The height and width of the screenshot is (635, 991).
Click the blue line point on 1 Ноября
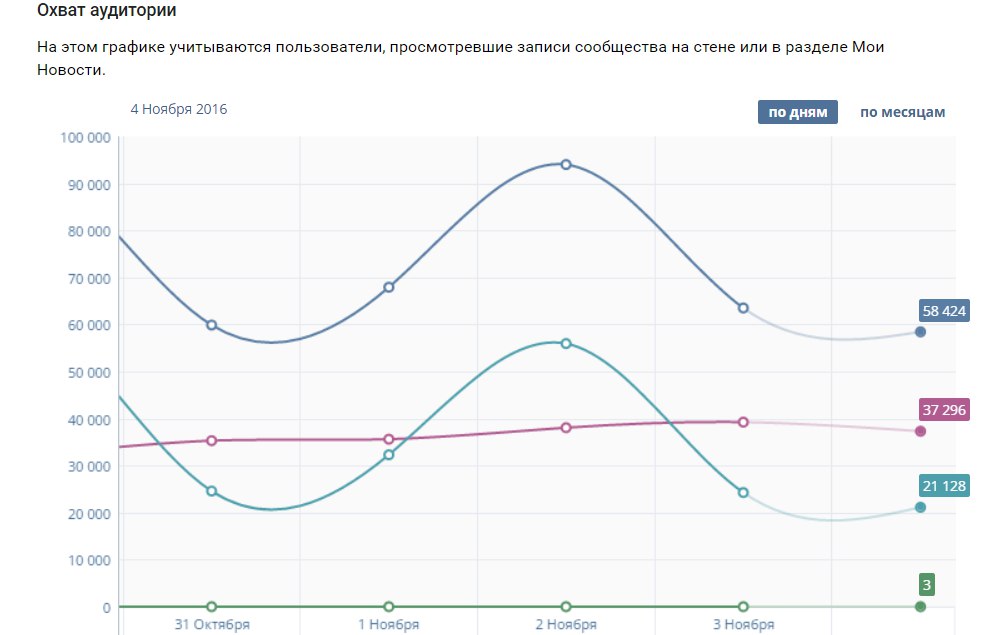pyautogui.click(x=389, y=287)
